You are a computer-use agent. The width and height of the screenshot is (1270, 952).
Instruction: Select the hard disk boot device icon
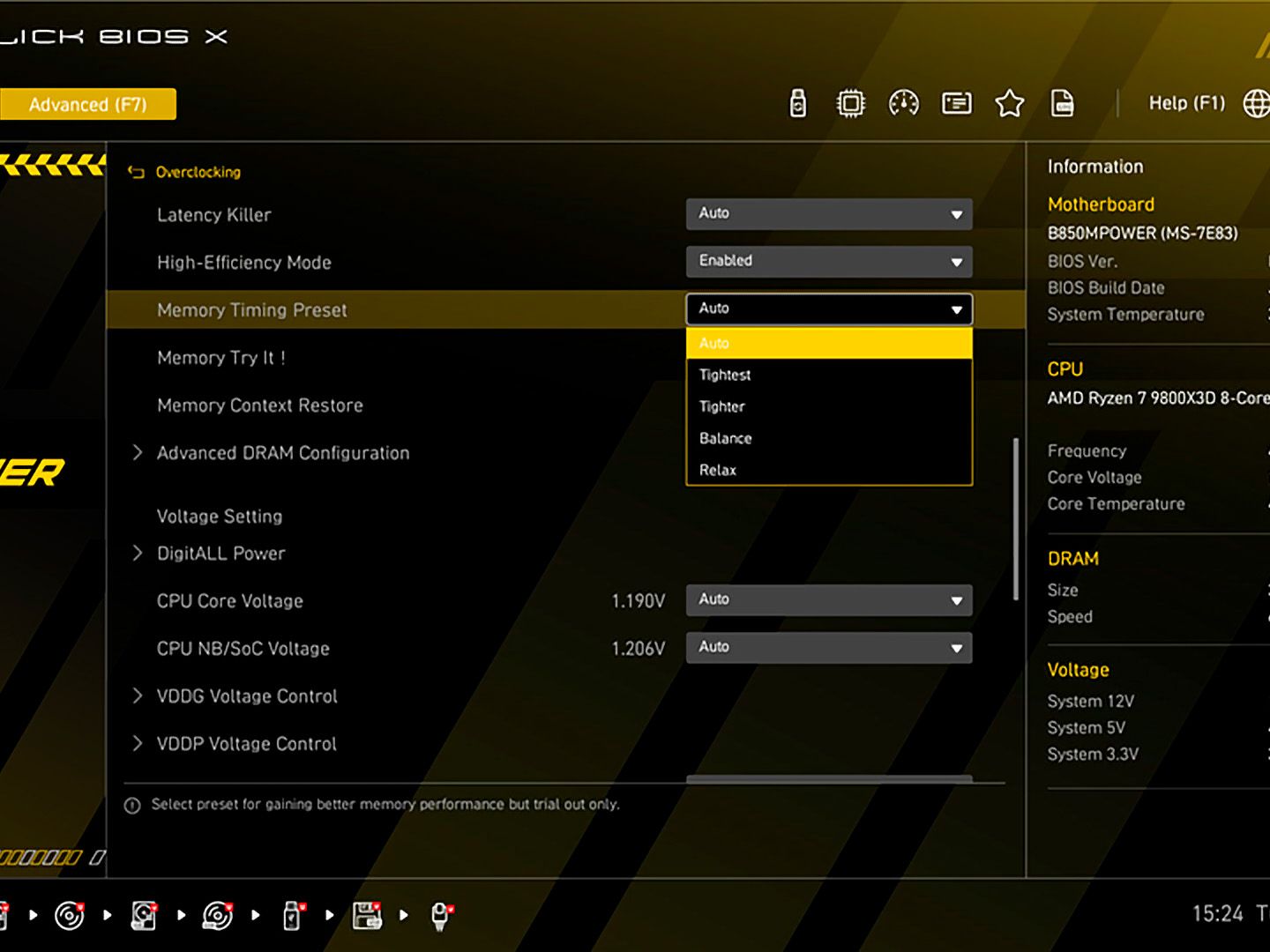tap(144, 916)
